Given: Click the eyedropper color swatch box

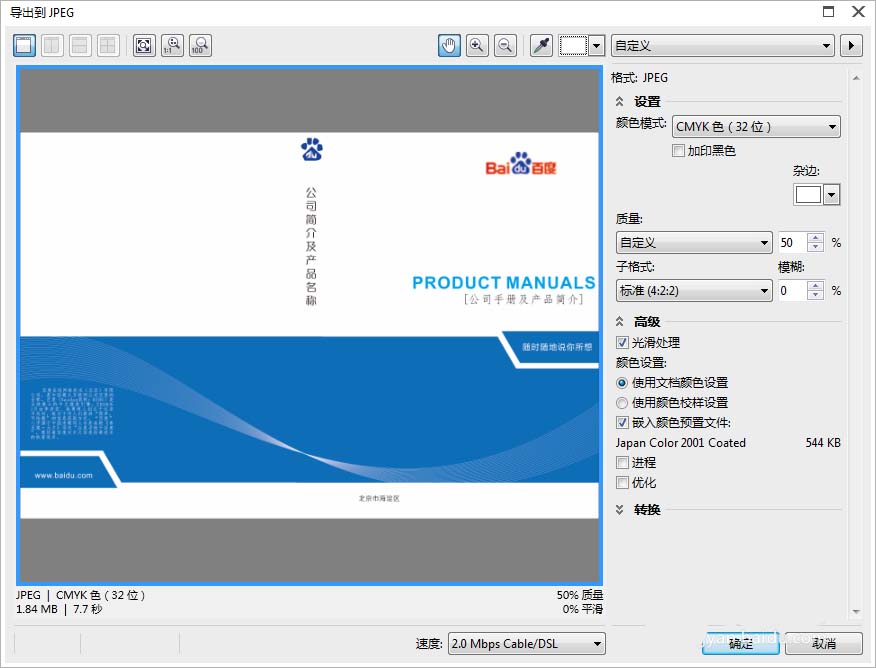Looking at the screenshot, I should (573, 45).
